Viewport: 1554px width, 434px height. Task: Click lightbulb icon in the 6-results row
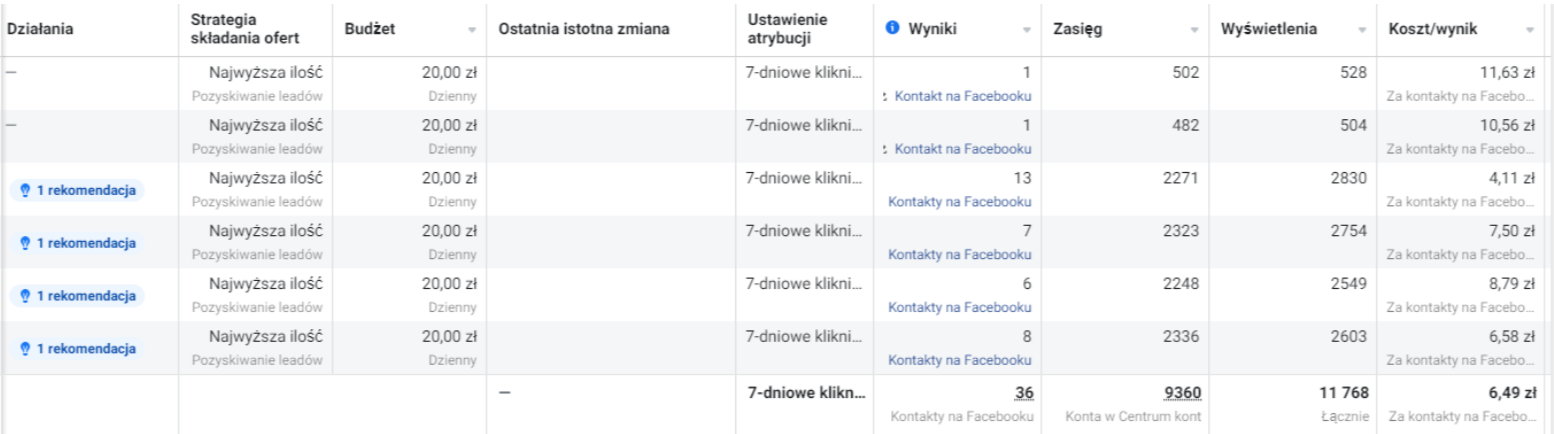26,296
